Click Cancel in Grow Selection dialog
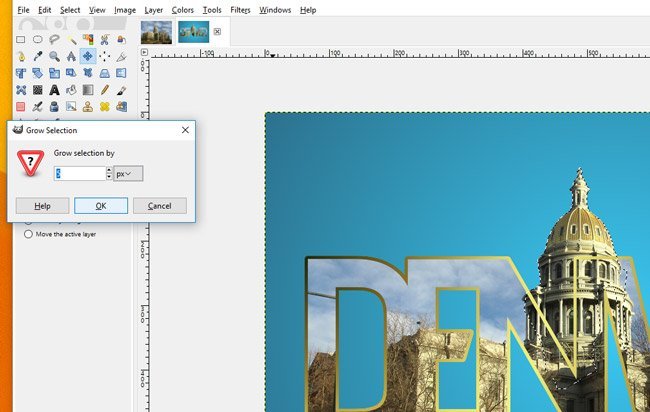The width and height of the screenshot is (650, 412). 160,206
